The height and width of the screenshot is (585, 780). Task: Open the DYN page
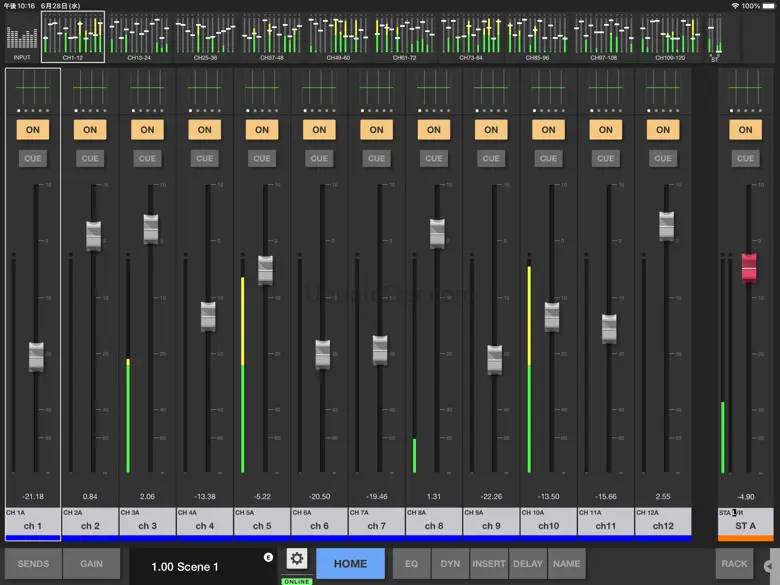pos(450,564)
